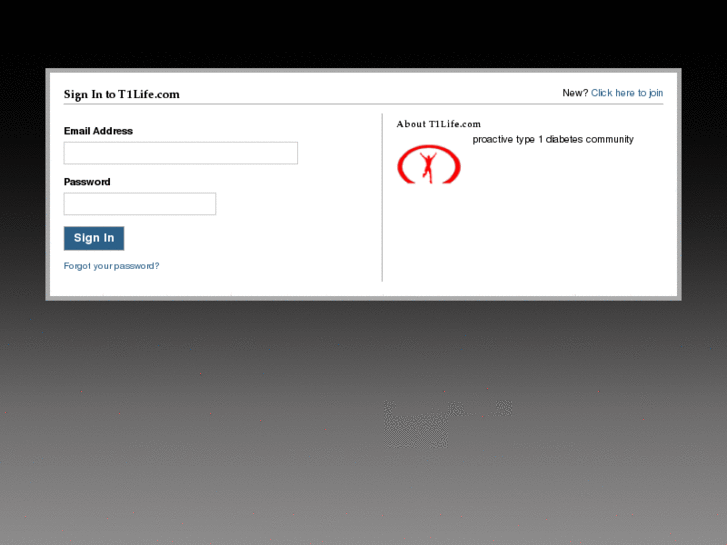Click the Email Address input field
Viewport: 727px width, 545px height.
coord(181,153)
